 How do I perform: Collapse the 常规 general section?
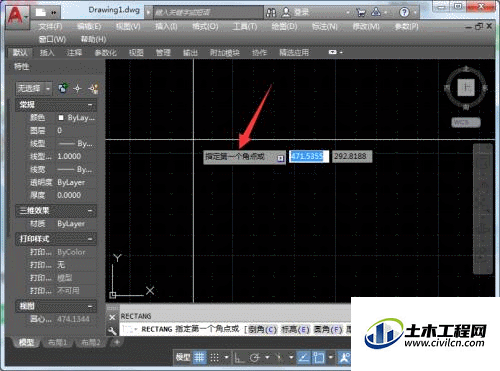click(x=90, y=105)
